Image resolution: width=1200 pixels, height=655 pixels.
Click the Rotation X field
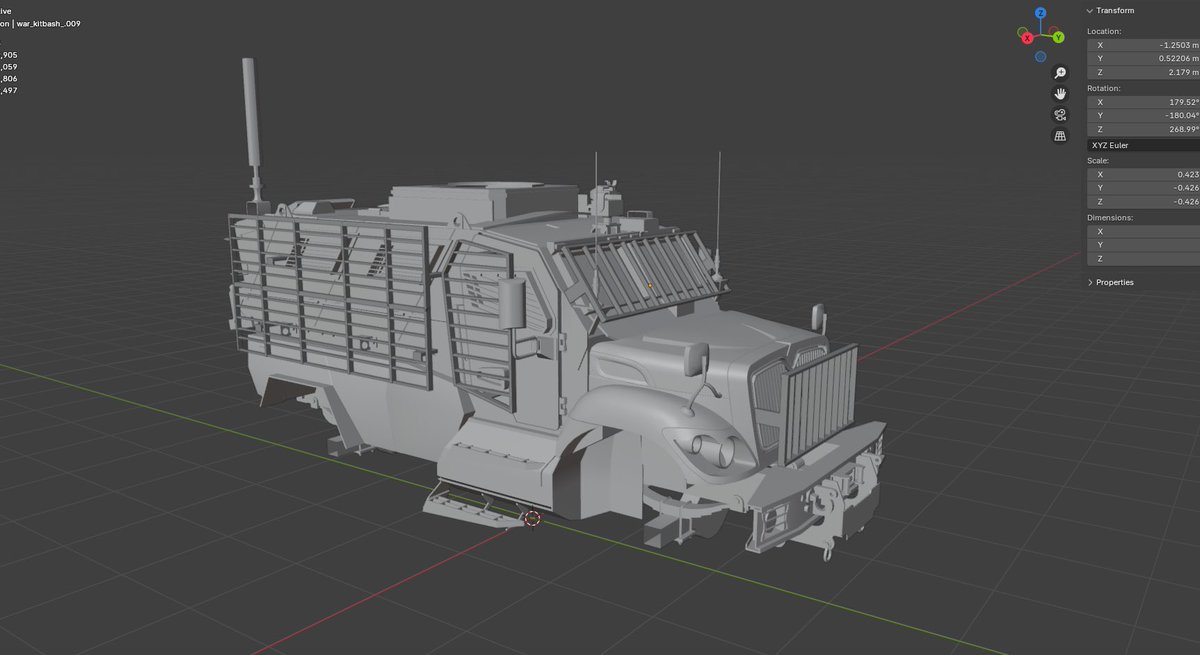(x=1143, y=102)
